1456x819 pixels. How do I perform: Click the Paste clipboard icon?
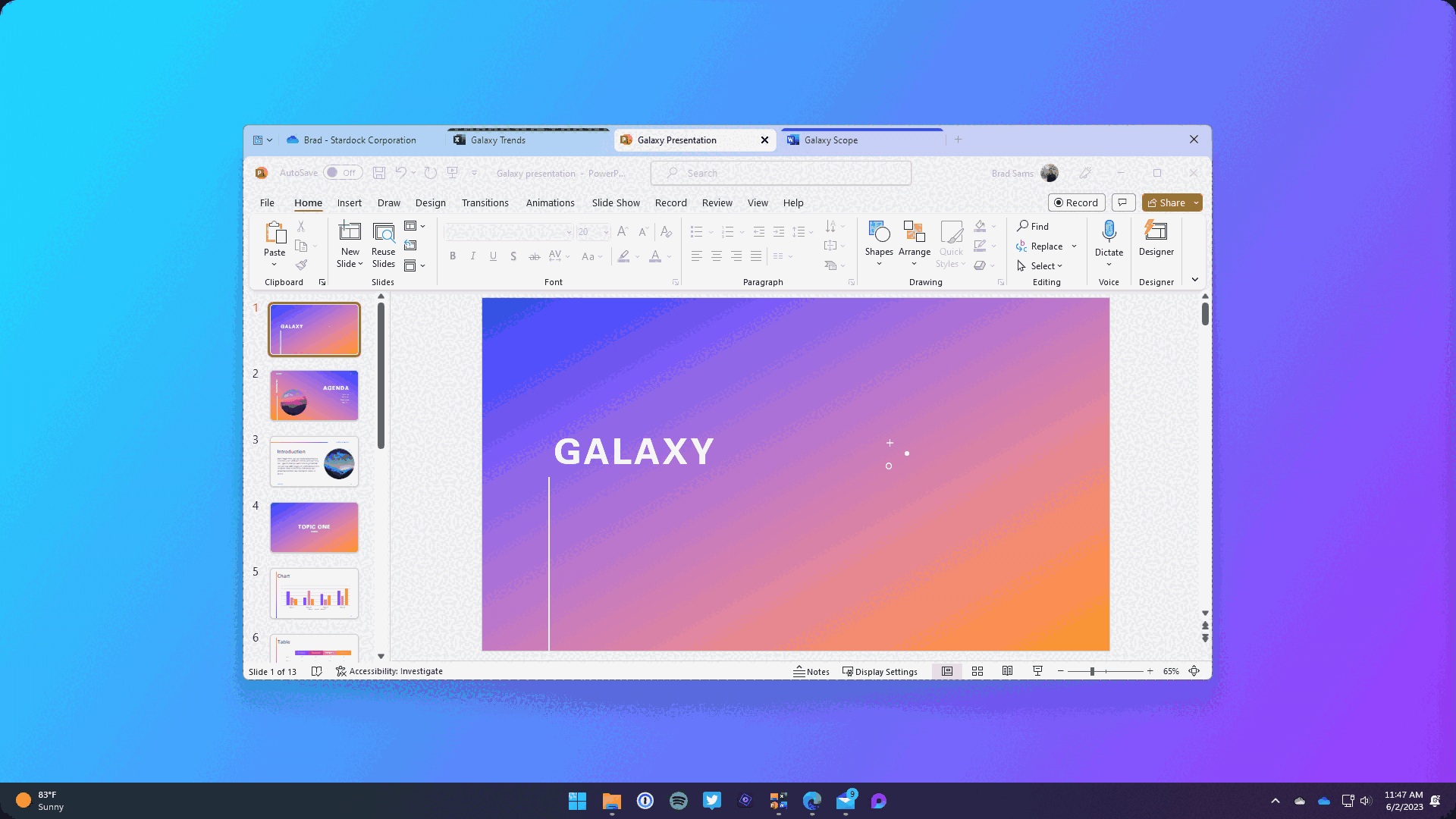(275, 232)
